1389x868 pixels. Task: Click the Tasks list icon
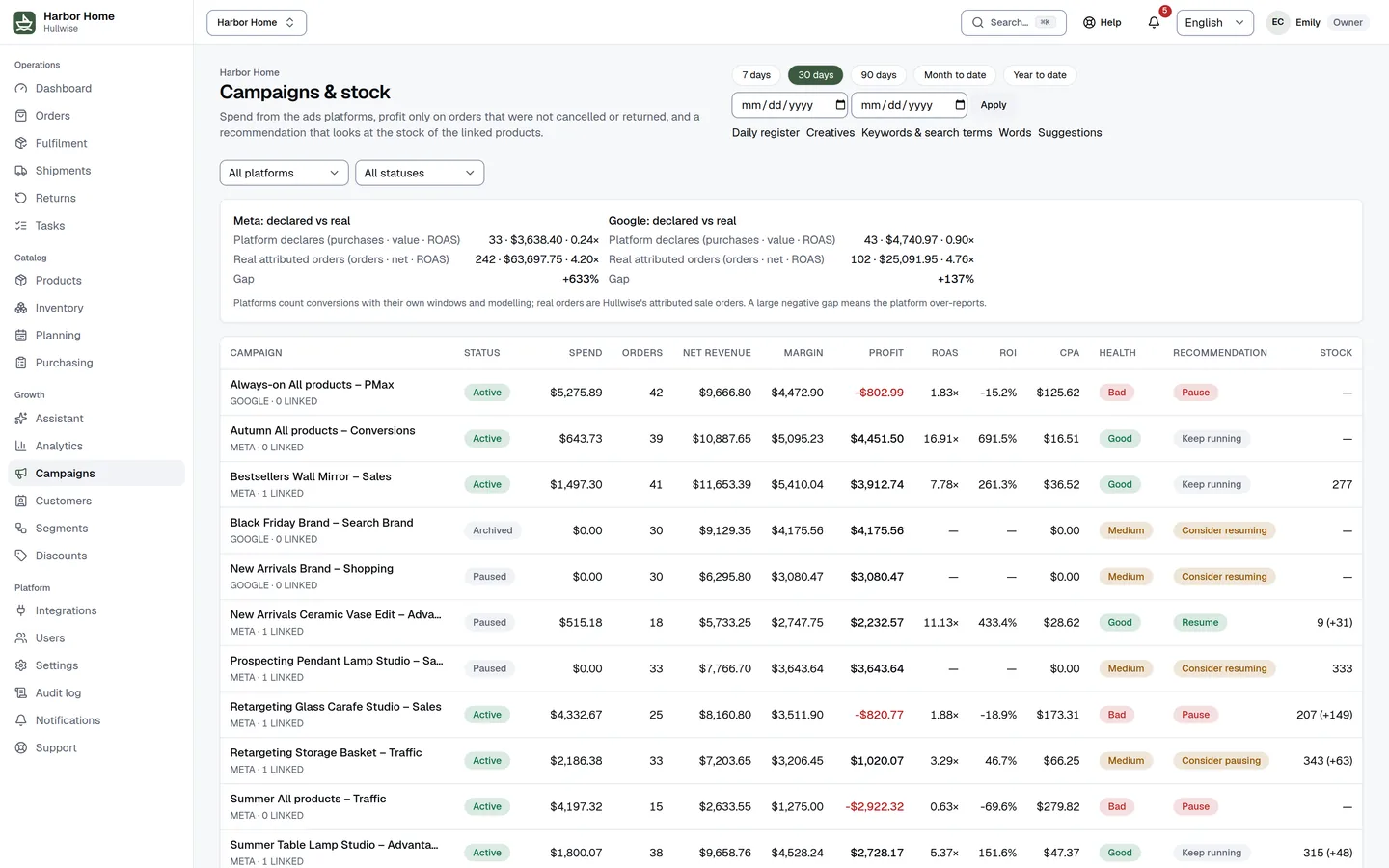[21, 226]
